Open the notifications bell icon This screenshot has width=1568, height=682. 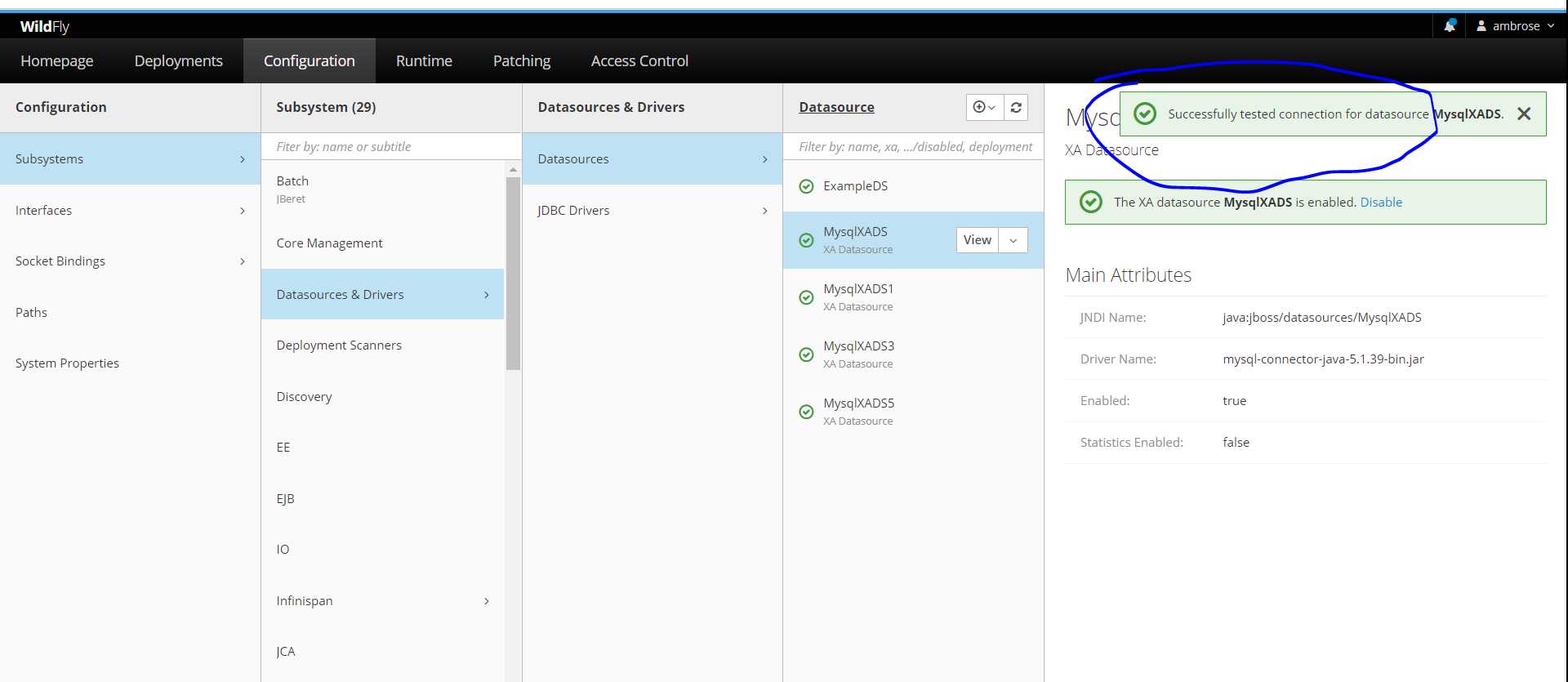(1450, 25)
